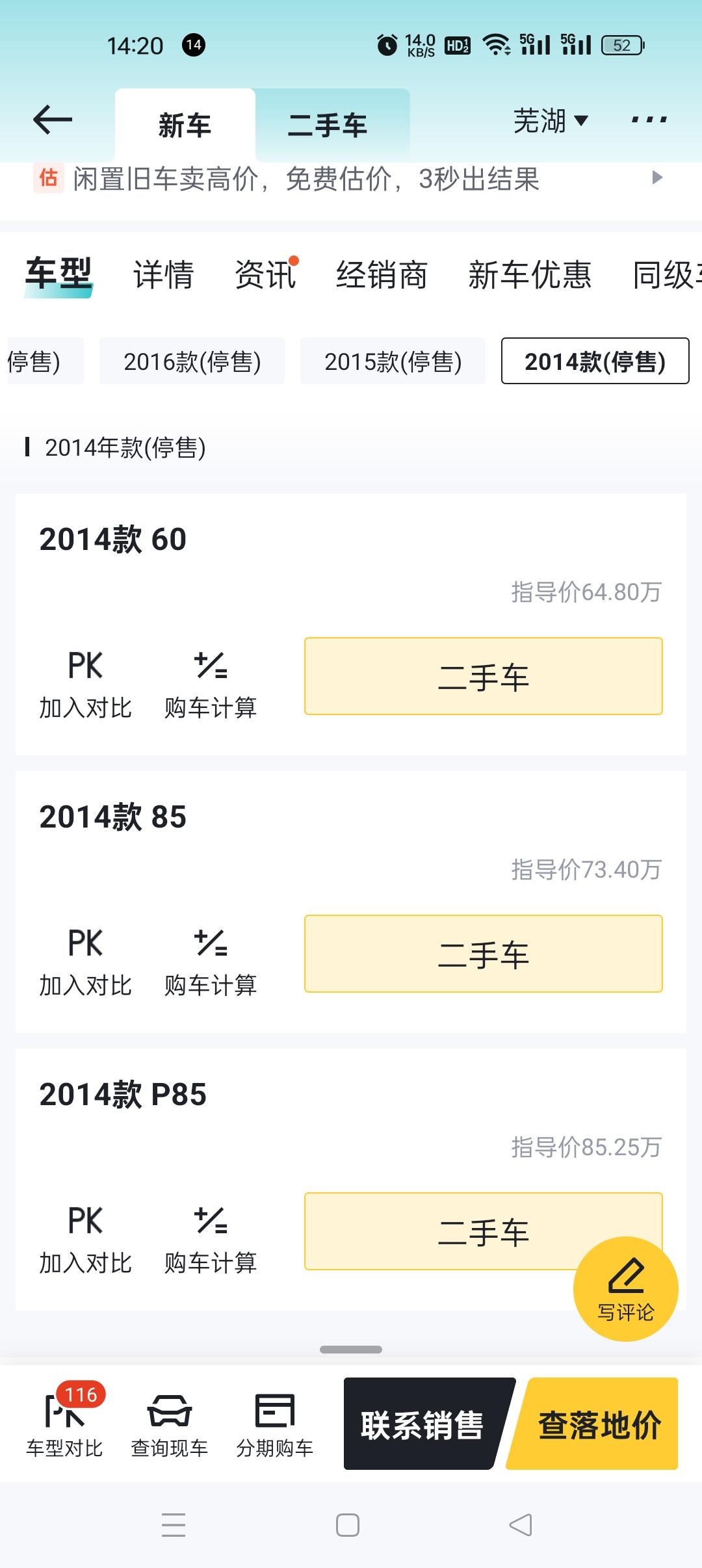Expand the 芜湖 city dropdown

(x=551, y=121)
